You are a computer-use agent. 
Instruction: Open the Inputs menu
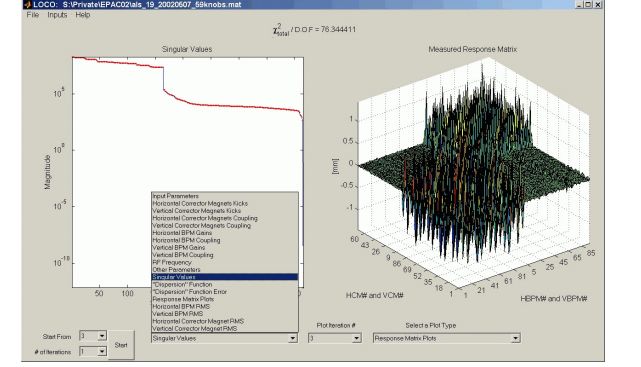[x=57, y=15]
